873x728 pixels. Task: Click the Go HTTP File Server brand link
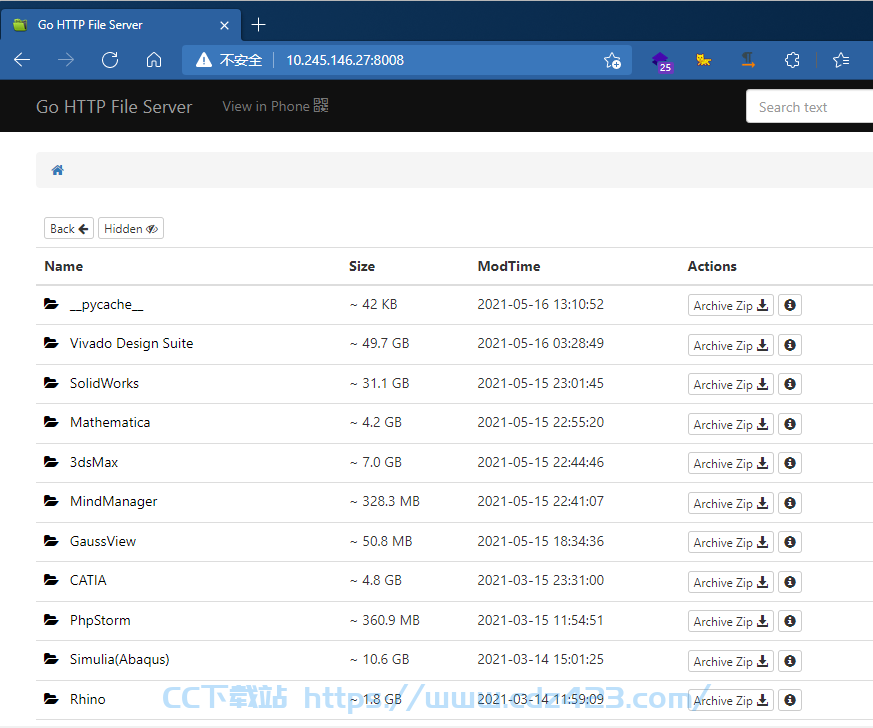point(114,106)
